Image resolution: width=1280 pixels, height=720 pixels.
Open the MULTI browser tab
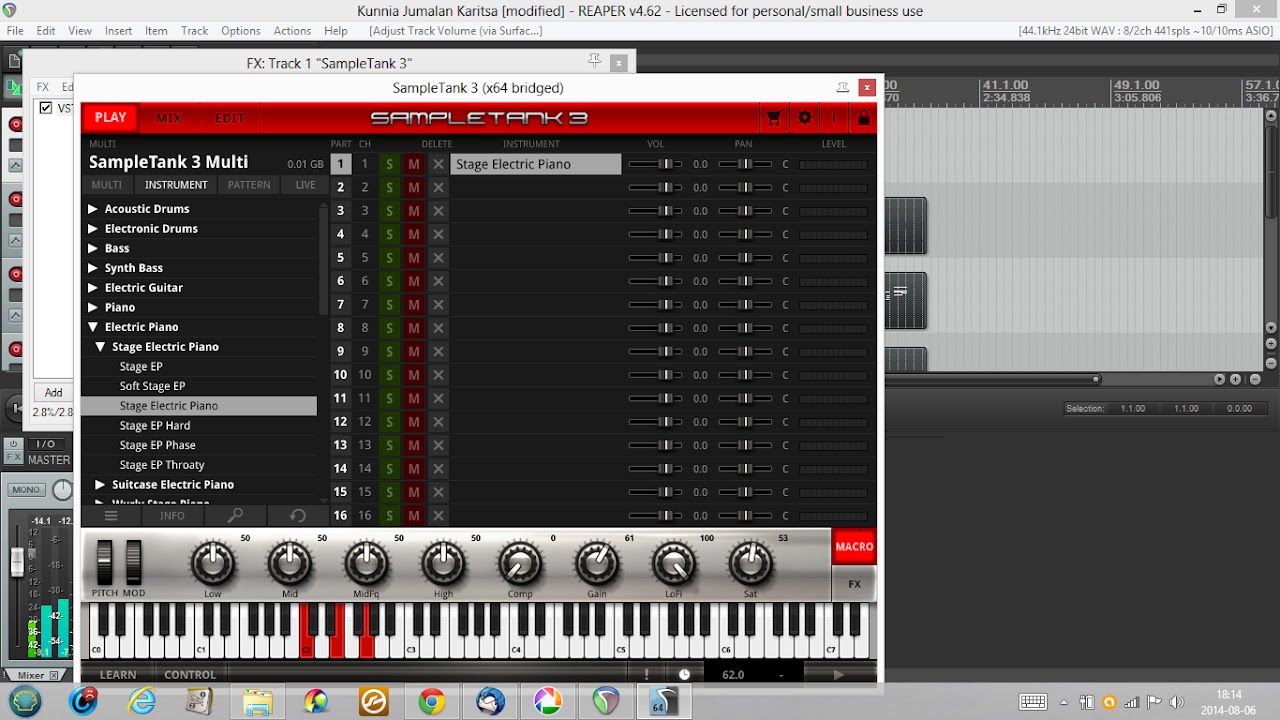click(x=107, y=185)
